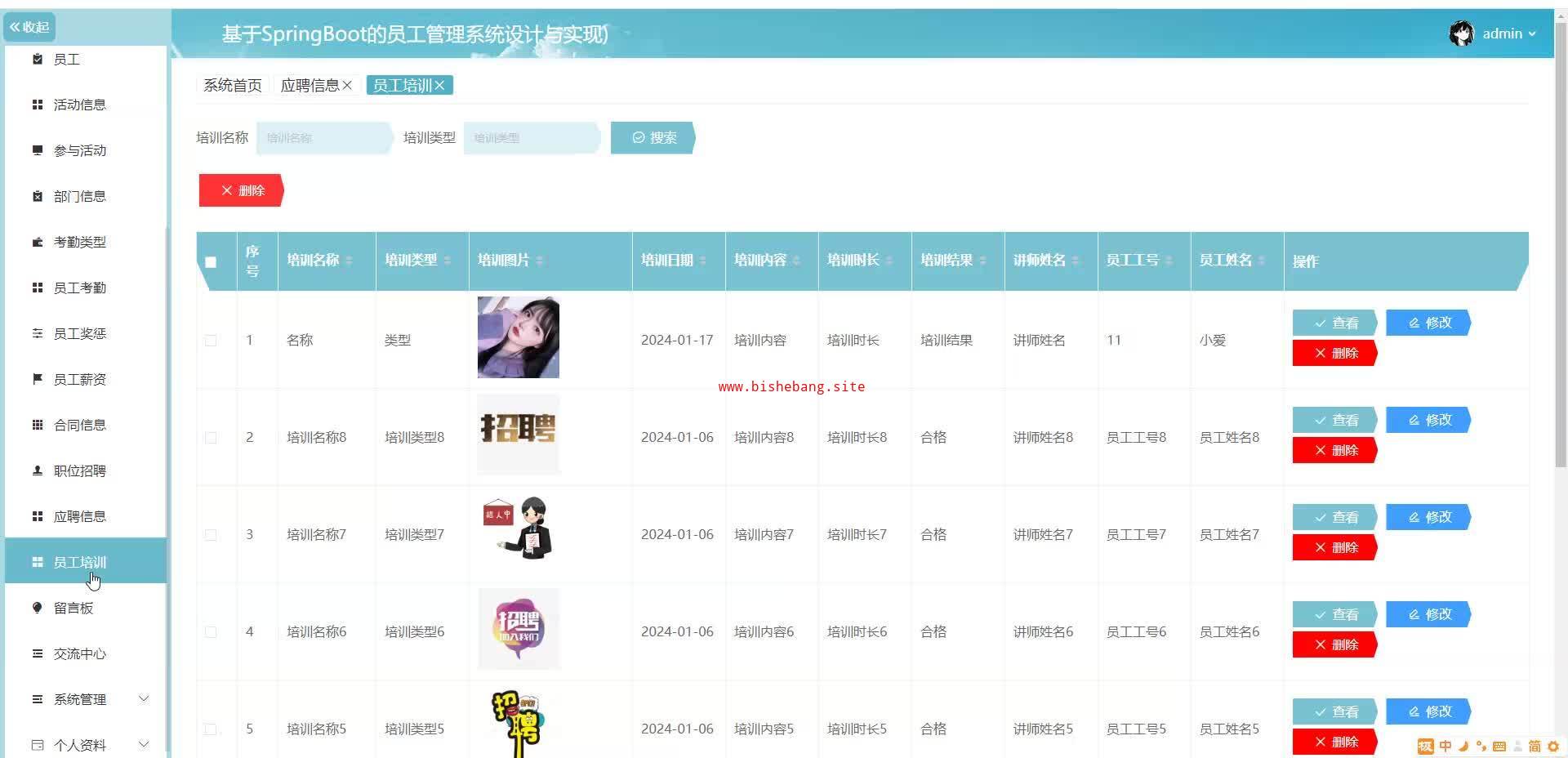Click the 合同信息 sidebar icon
Screen dimensions: 1568x758
click(37, 425)
